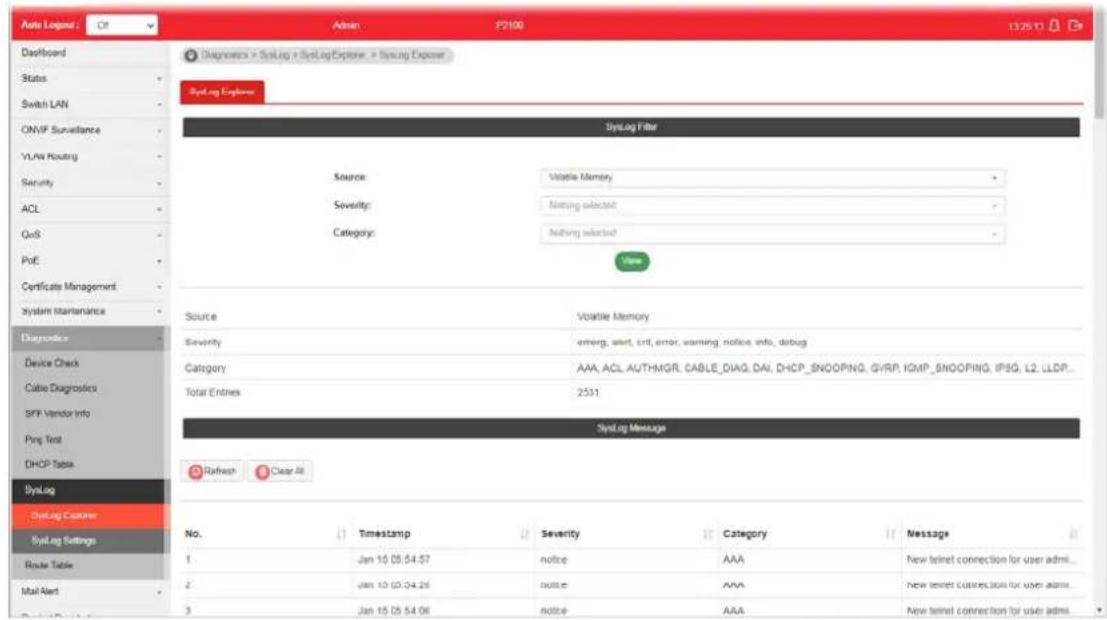The width and height of the screenshot is (1107, 620).
Task: Click the logout icon in the header
Action: (1075, 25)
